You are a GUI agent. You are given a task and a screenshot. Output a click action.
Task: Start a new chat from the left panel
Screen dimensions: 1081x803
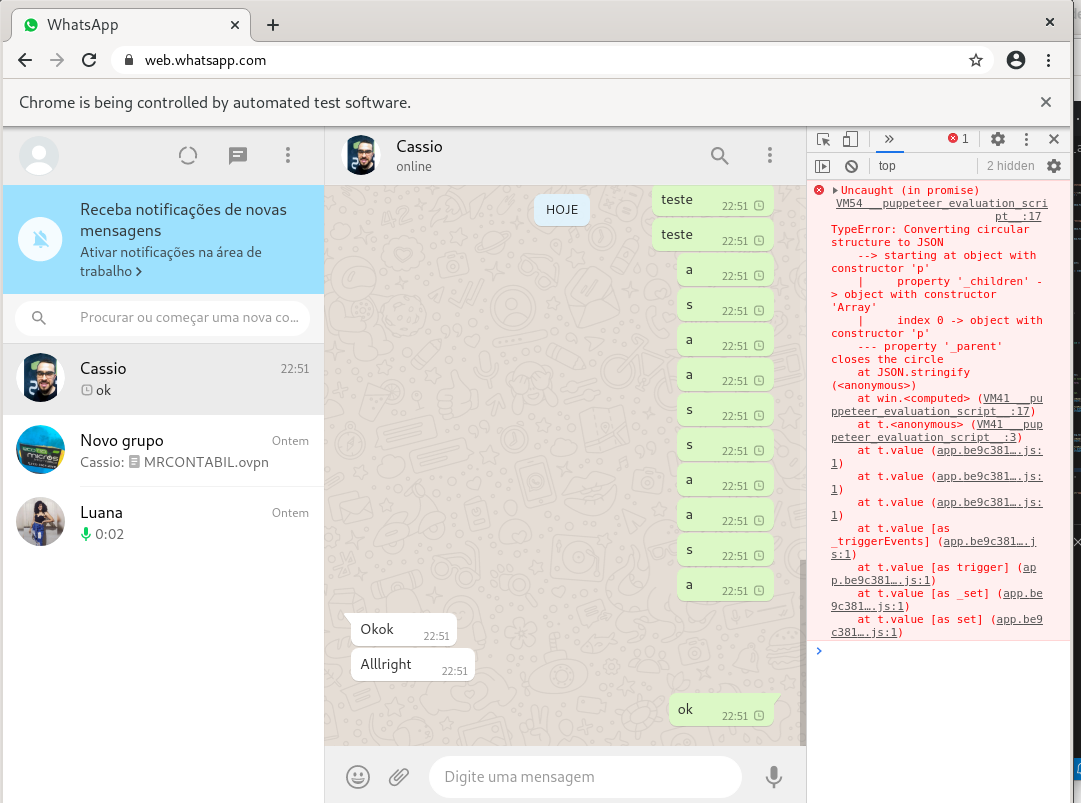coord(237,156)
